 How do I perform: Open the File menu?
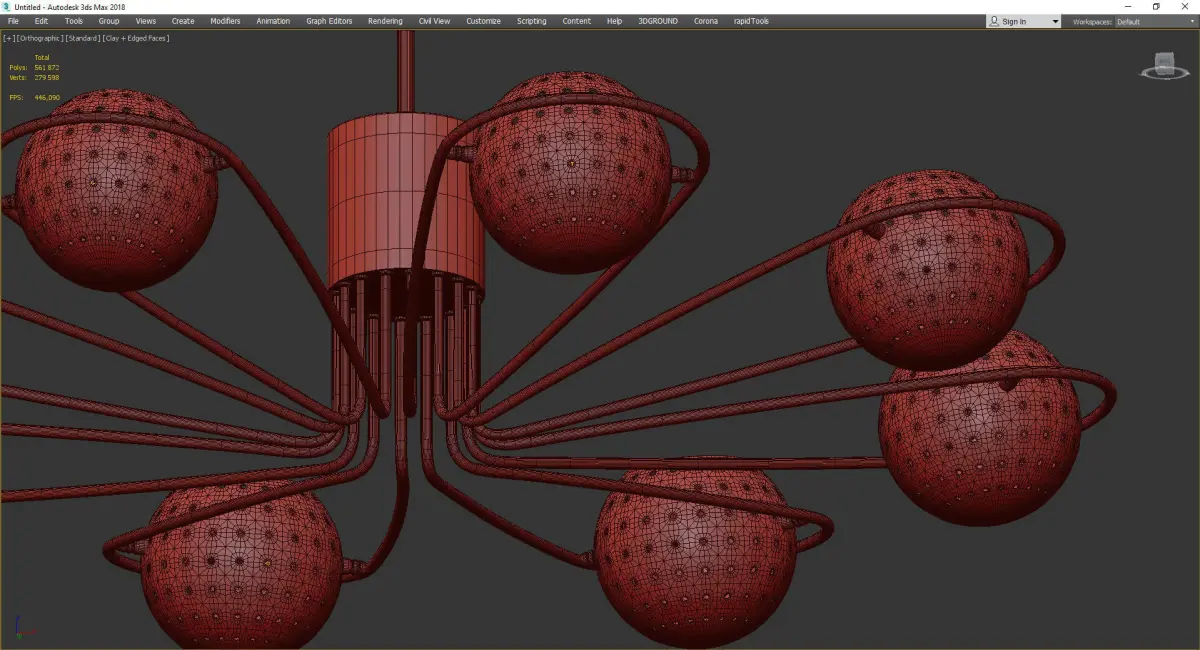(13, 21)
